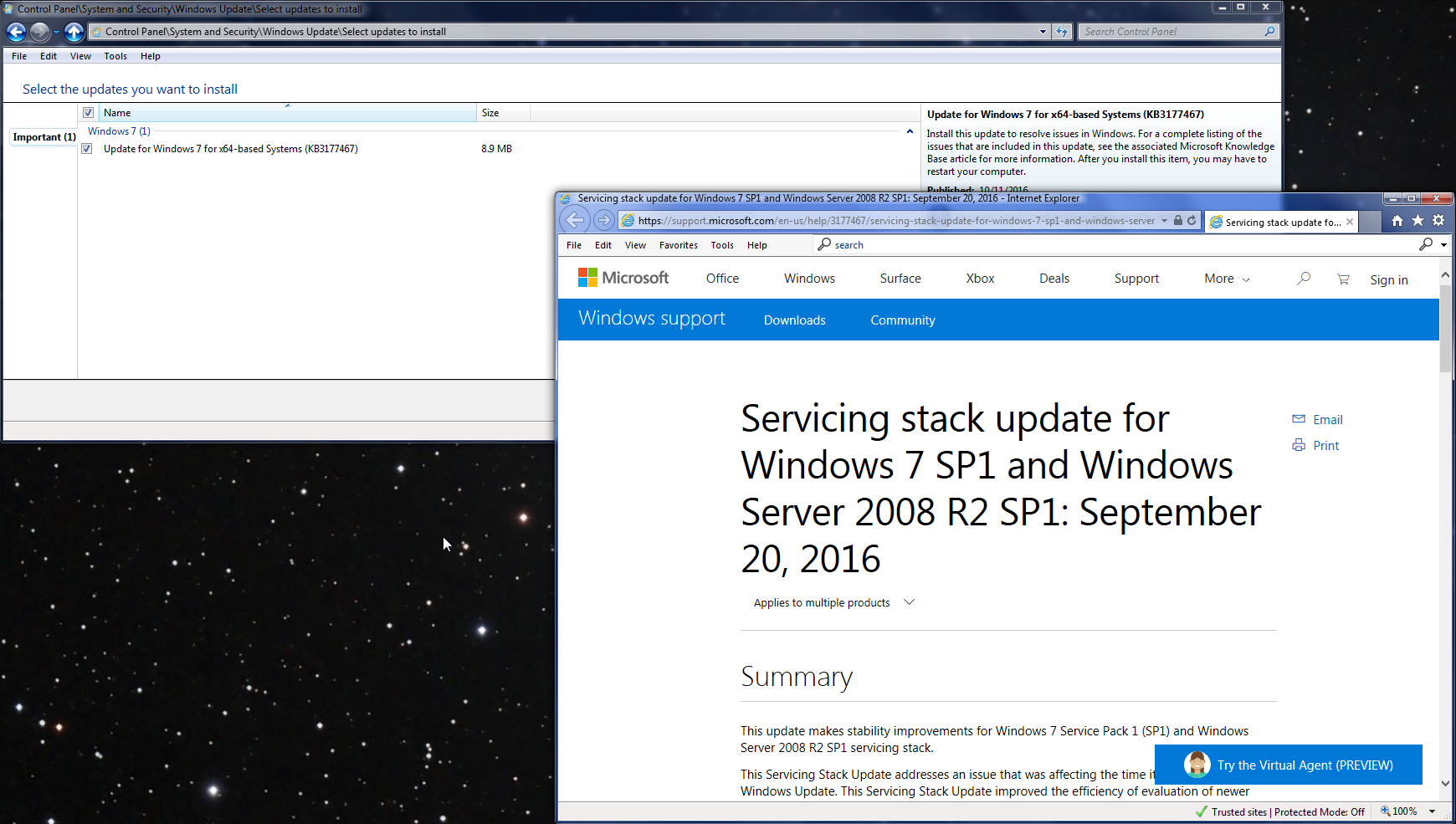Open Control Panel View menu
The width and height of the screenshot is (1456, 824).
[x=80, y=56]
